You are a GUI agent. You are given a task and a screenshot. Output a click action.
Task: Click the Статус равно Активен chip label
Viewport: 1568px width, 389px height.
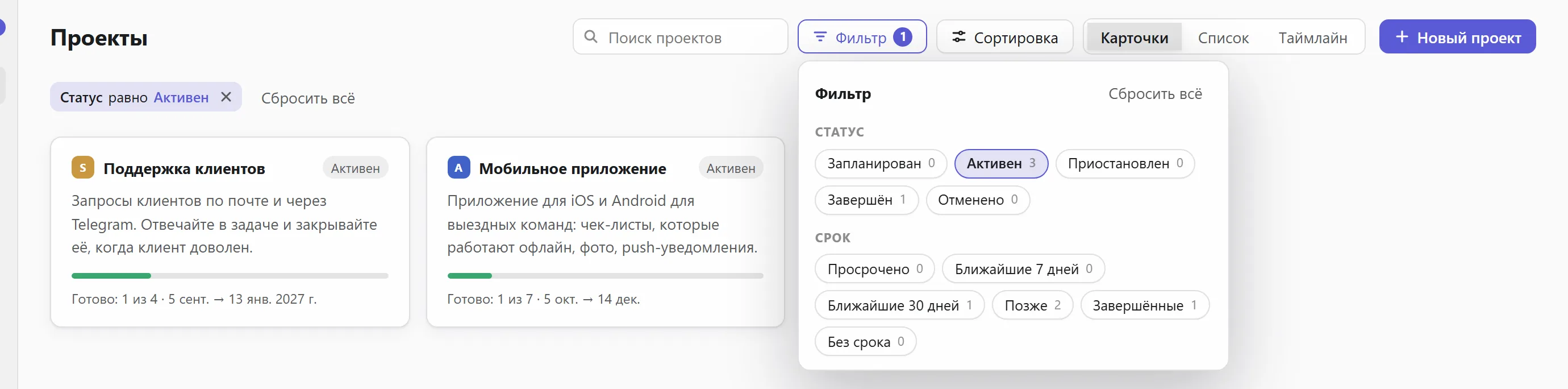(134, 98)
